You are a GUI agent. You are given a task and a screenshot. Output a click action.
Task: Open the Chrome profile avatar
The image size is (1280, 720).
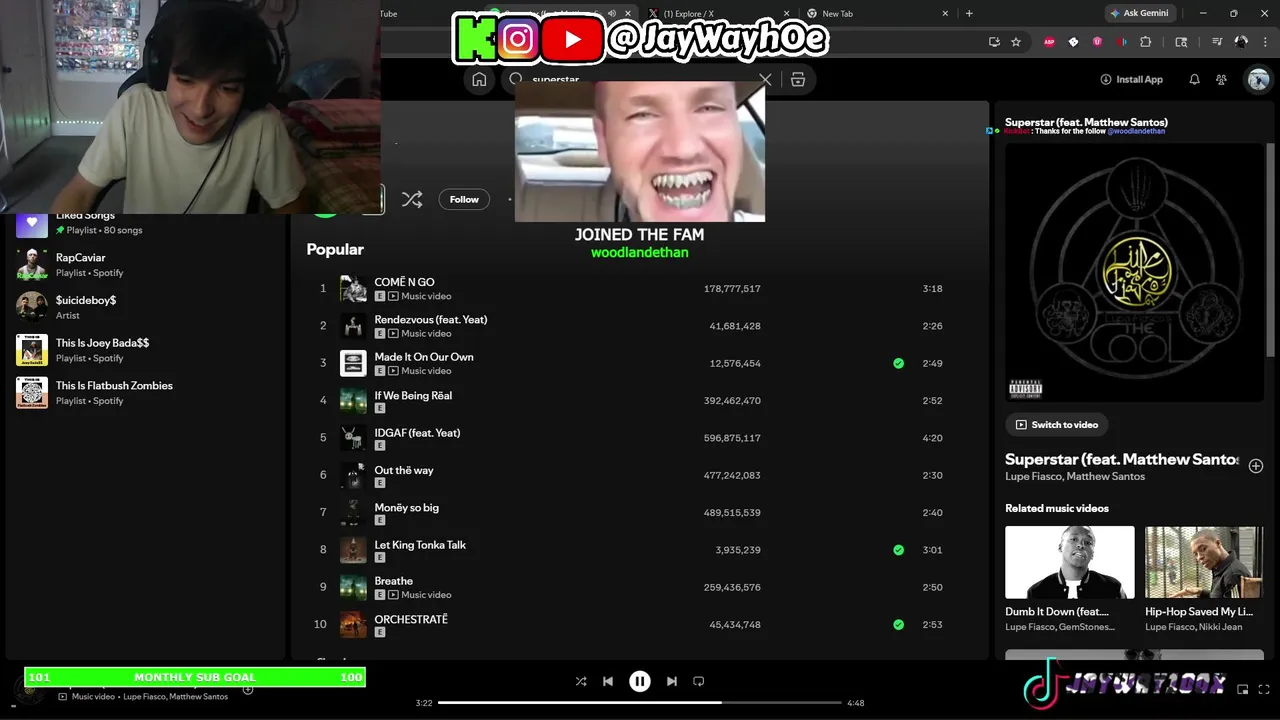[x=1241, y=42]
